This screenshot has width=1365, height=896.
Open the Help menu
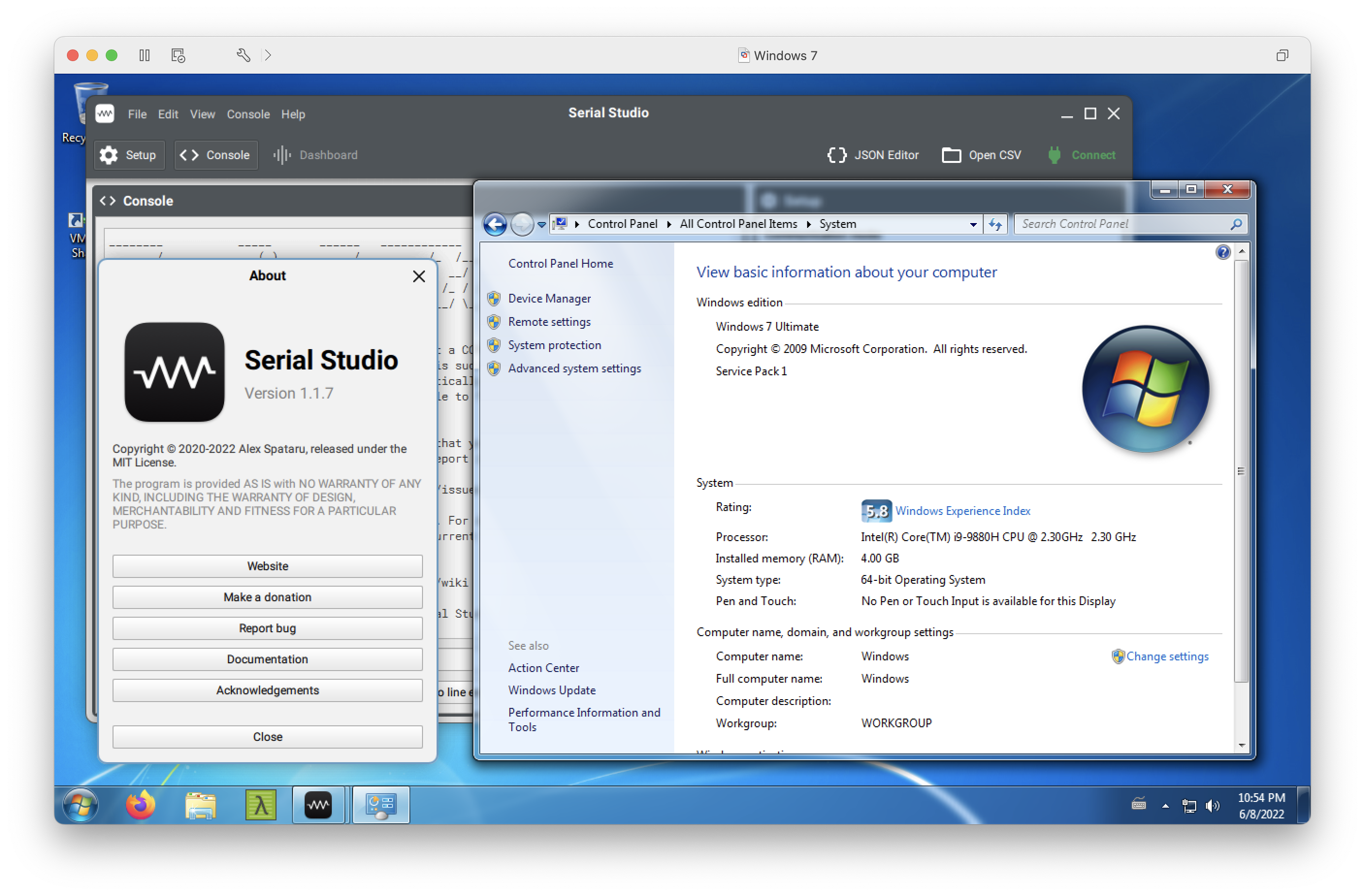[x=293, y=114]
